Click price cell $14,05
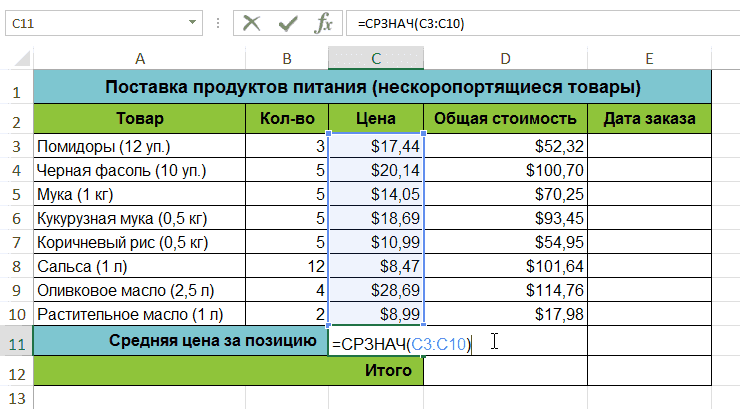The width and height of the screenshot is (740, 409). (376, 194)
